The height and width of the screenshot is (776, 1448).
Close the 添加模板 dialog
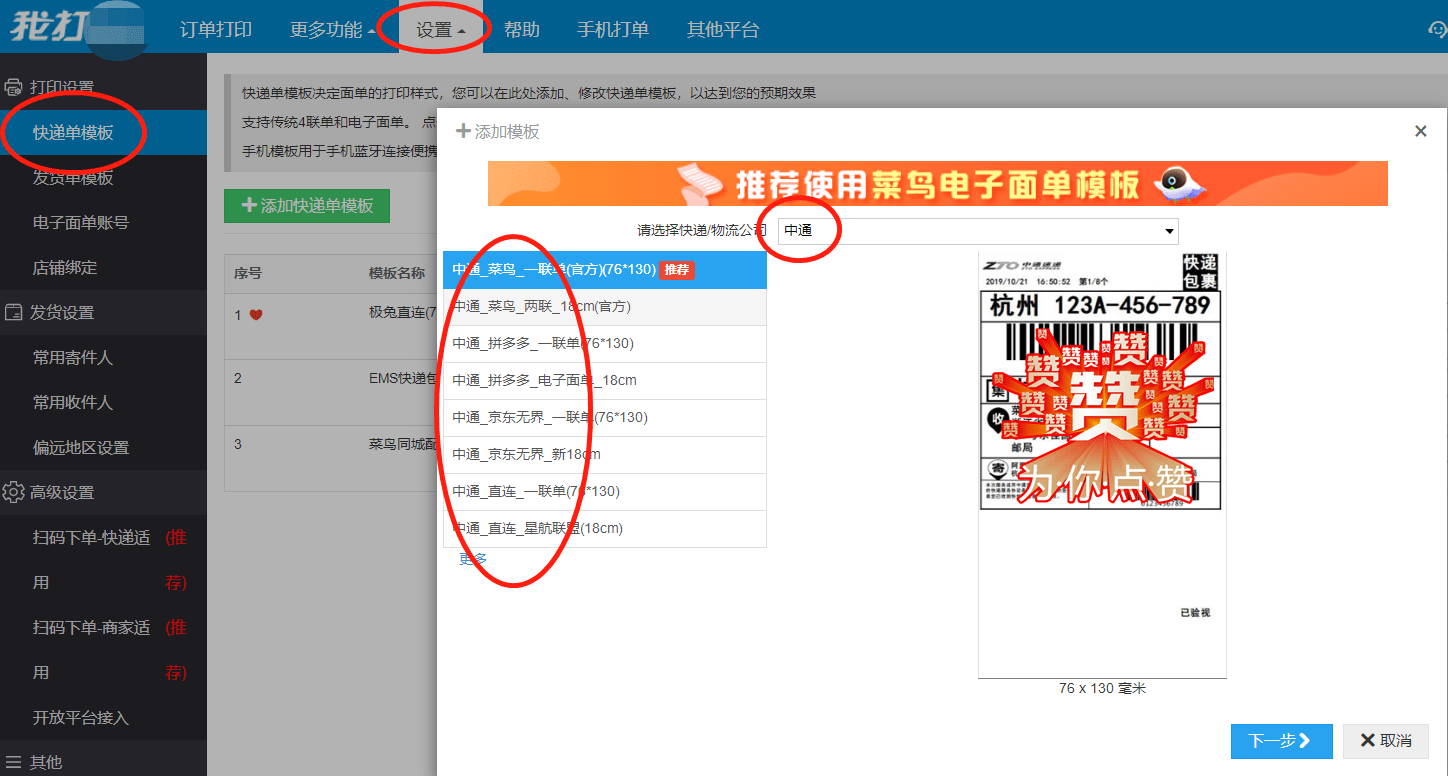pos(1420,131)
